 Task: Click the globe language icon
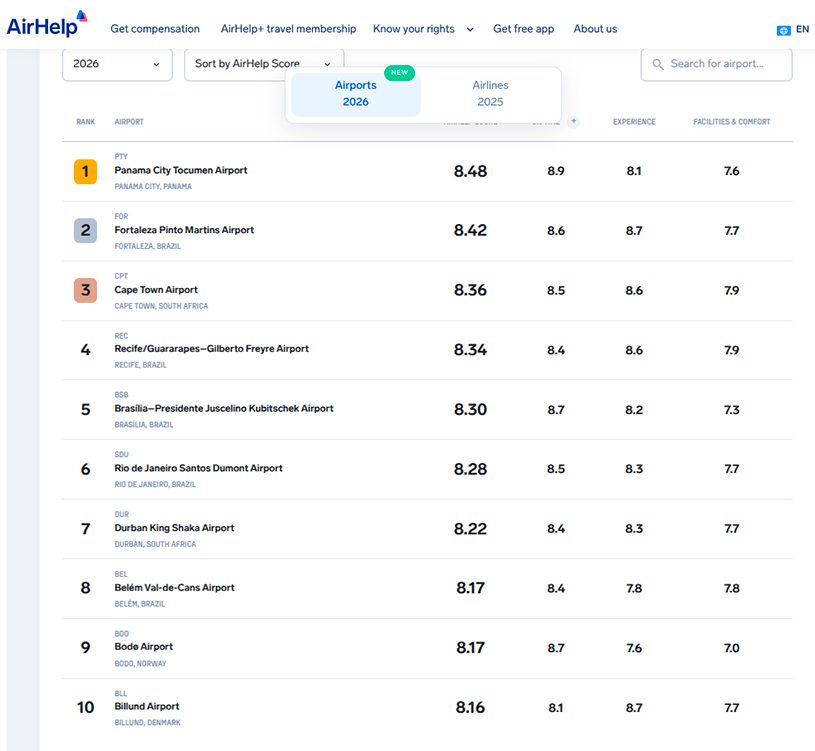[783, 30]
